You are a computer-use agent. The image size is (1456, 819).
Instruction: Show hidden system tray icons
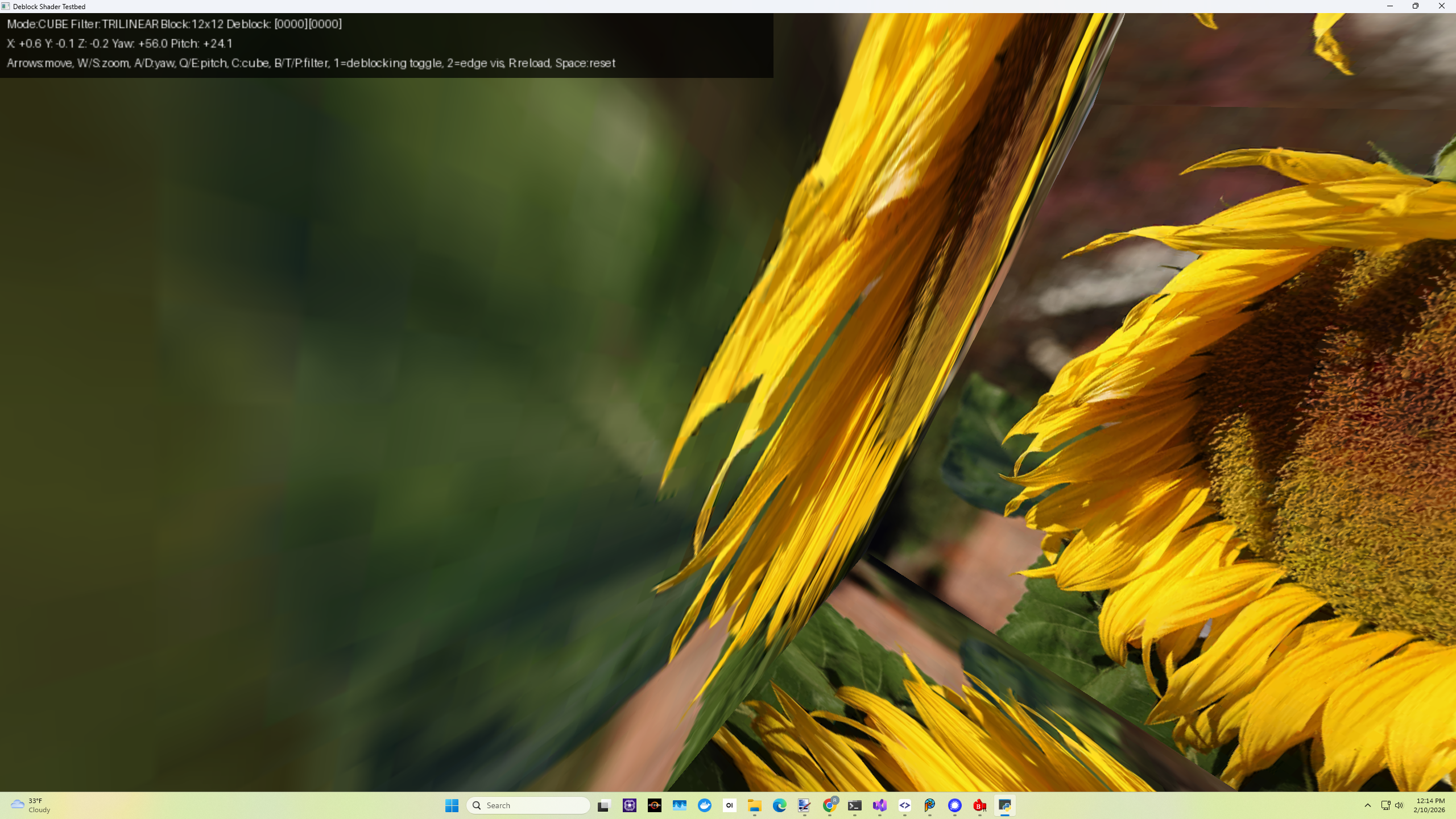pyautogui.click(x=1368, y=805)
